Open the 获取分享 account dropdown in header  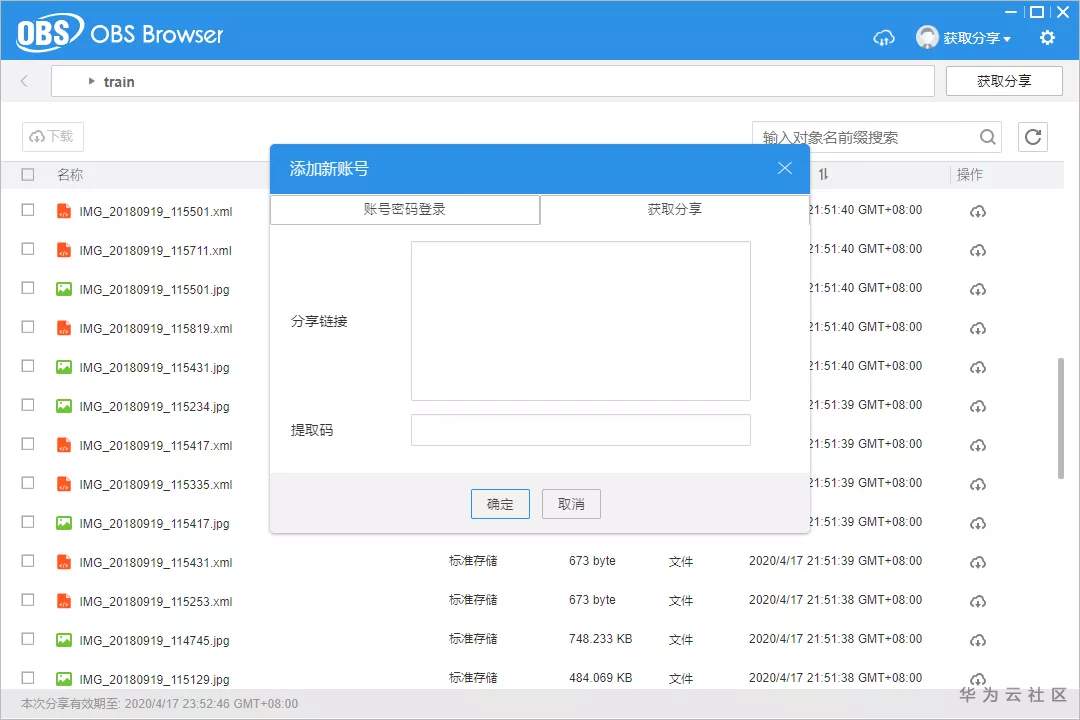coord(977,38)
